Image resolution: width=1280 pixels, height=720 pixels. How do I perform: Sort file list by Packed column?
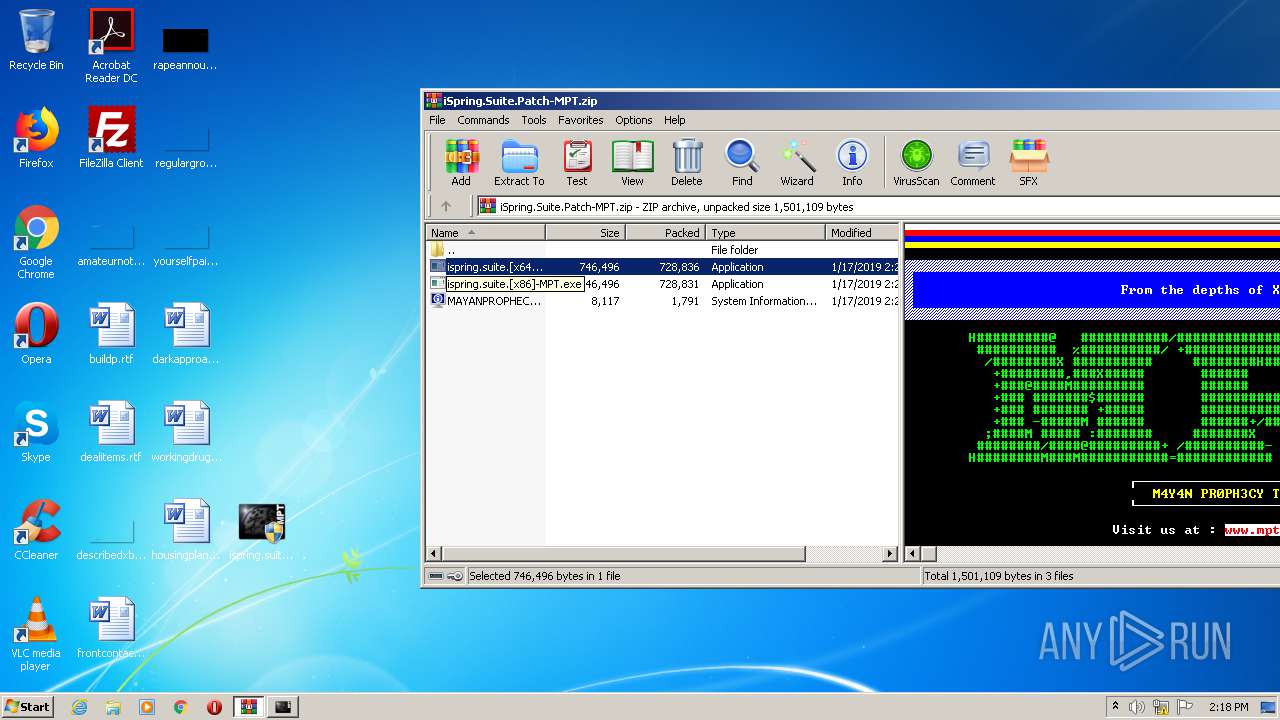coord(665,232)
